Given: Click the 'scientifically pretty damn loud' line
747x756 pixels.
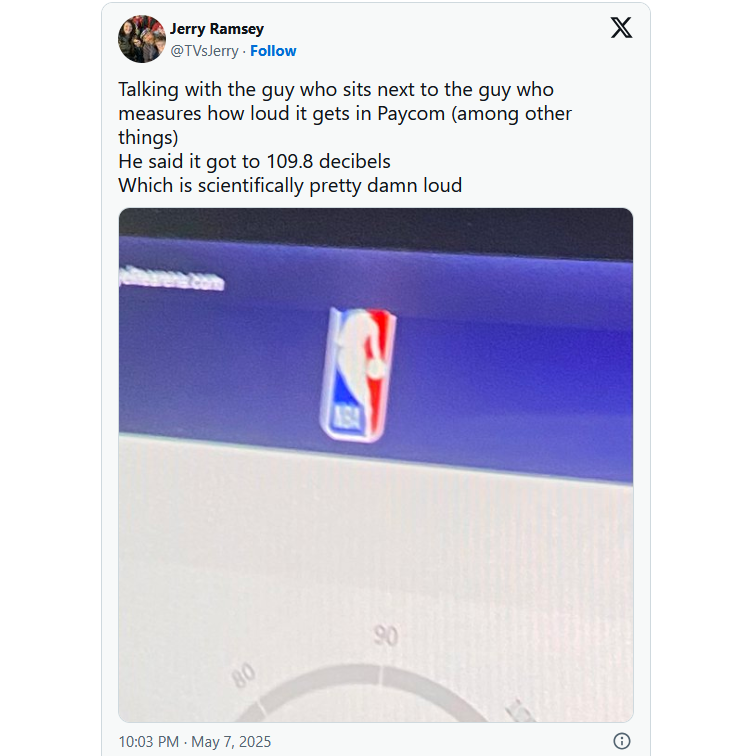Looking at the screenshot, I should pos(290,186).
